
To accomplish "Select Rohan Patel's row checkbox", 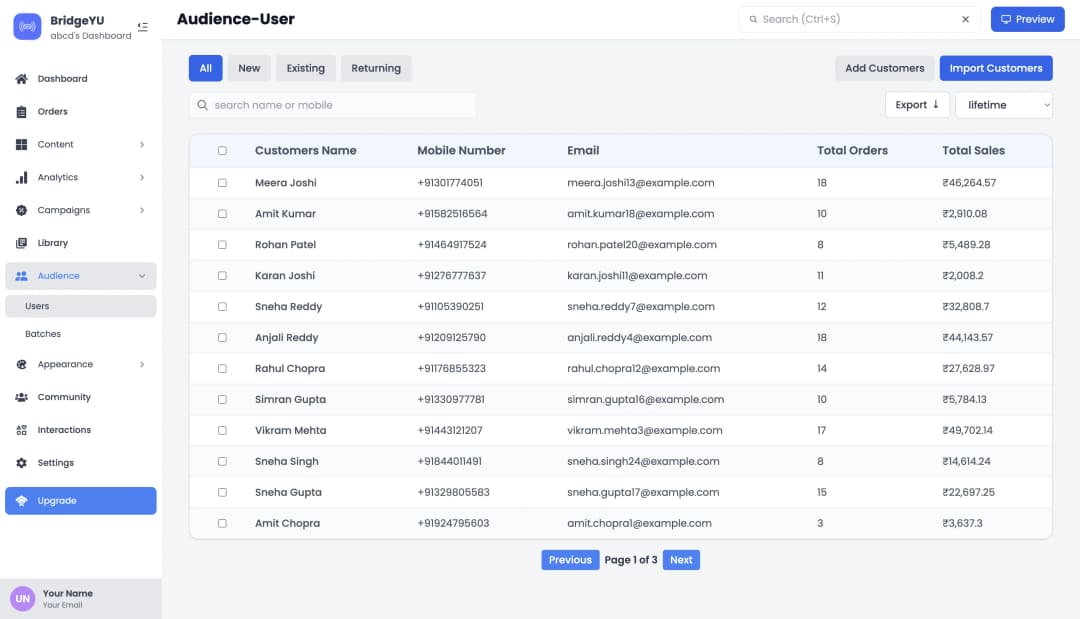I will (222, 245).
